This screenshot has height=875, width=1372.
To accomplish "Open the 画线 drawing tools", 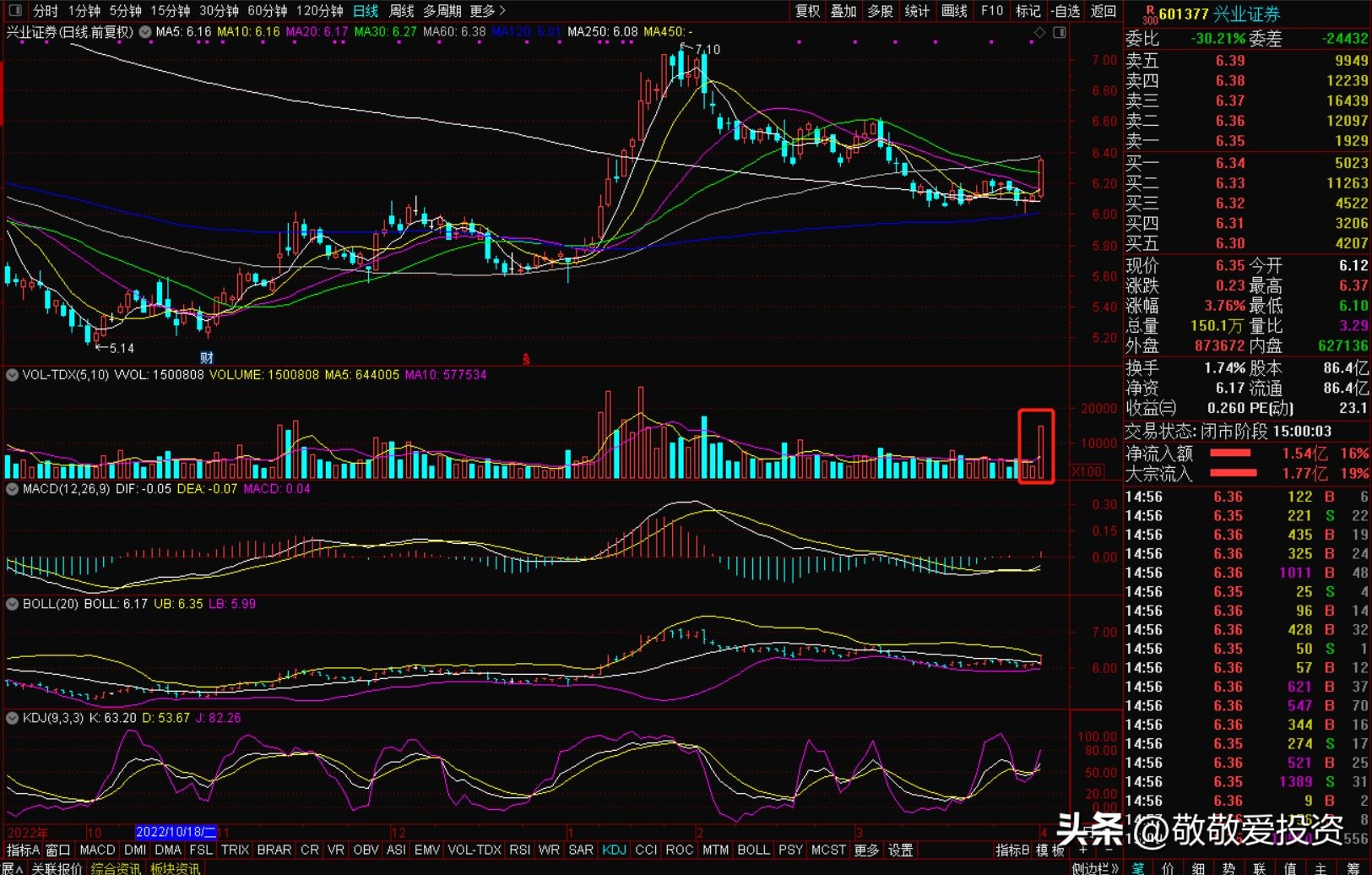I will [x=954, y=11].
